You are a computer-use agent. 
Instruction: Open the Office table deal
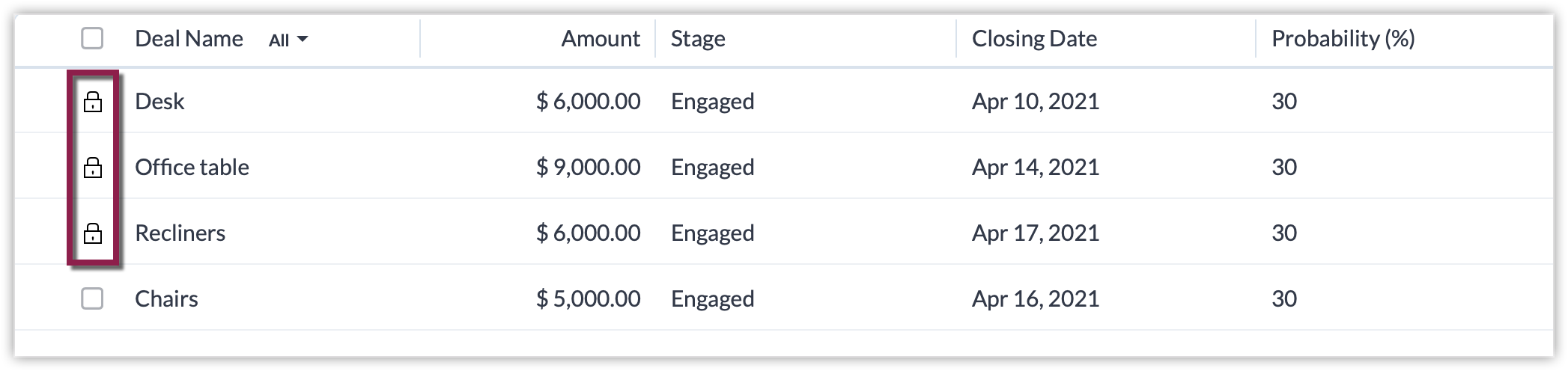[192, 168]
